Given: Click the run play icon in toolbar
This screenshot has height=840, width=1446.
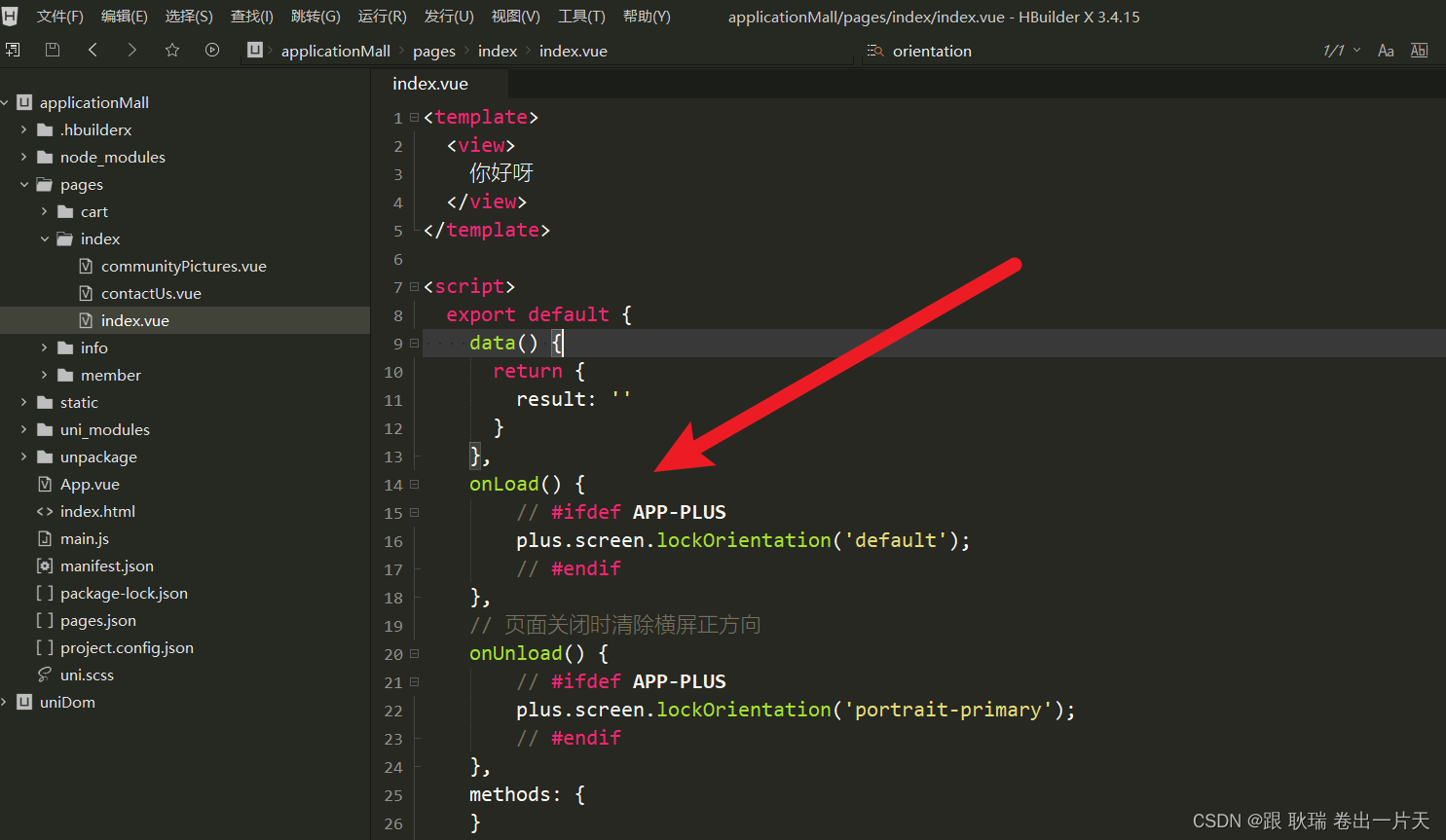Looking at the screenshot, I should click(212, 50).
